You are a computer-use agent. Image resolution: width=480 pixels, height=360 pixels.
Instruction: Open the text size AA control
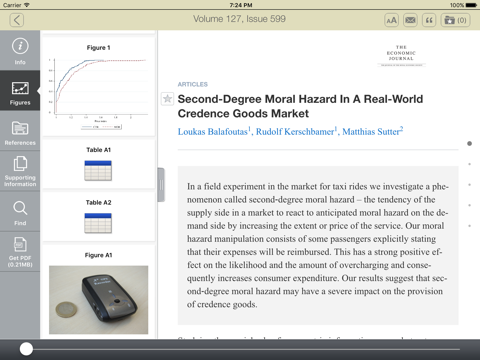coord(391,20)
